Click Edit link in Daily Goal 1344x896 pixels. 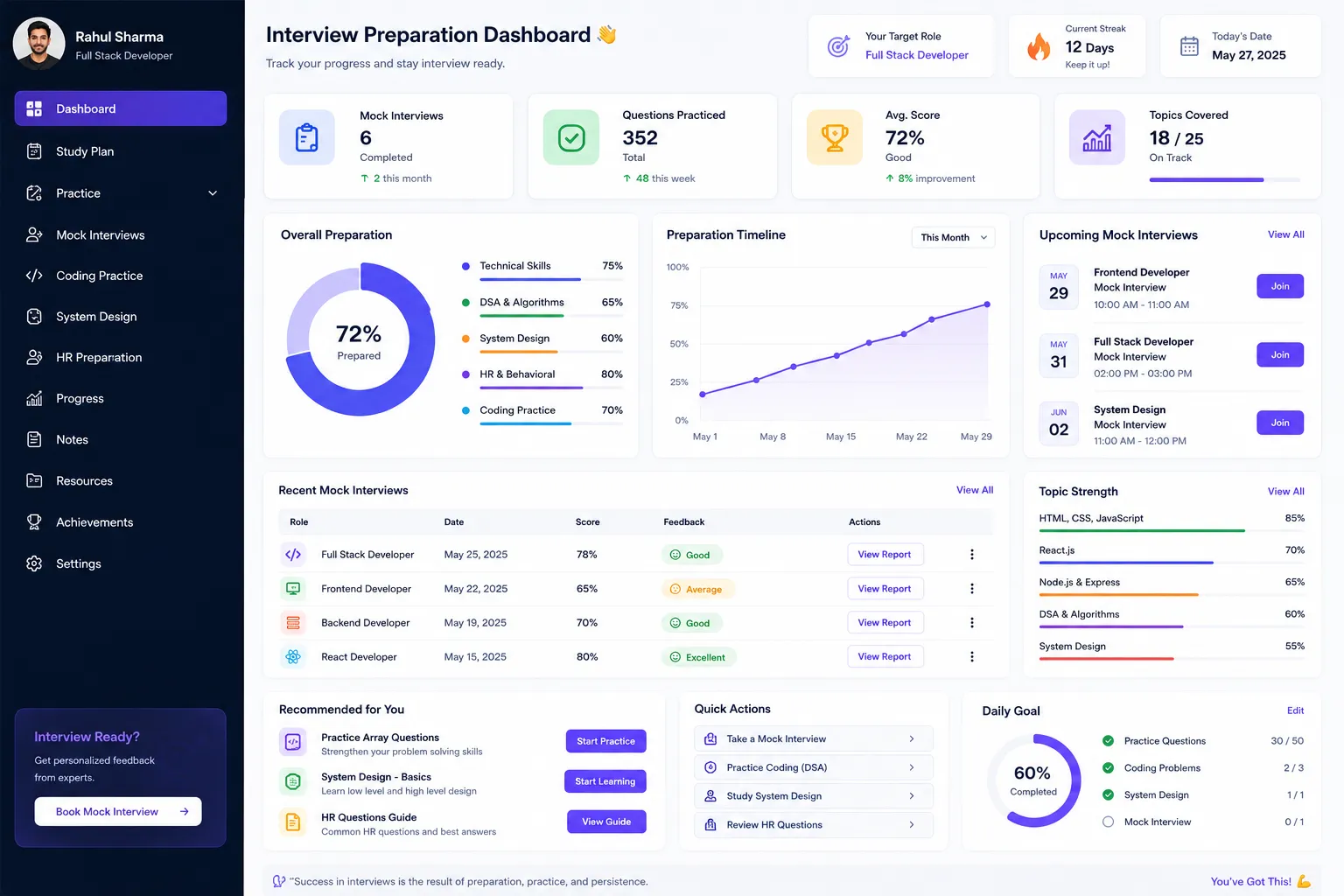point(1295,710)
